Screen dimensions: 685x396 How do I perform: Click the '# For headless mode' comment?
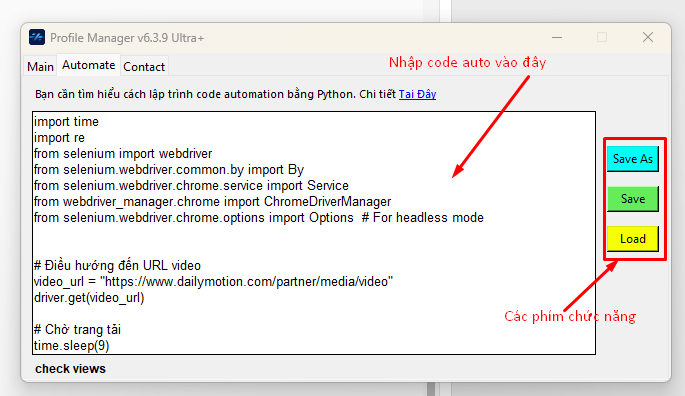coord(422,218)
